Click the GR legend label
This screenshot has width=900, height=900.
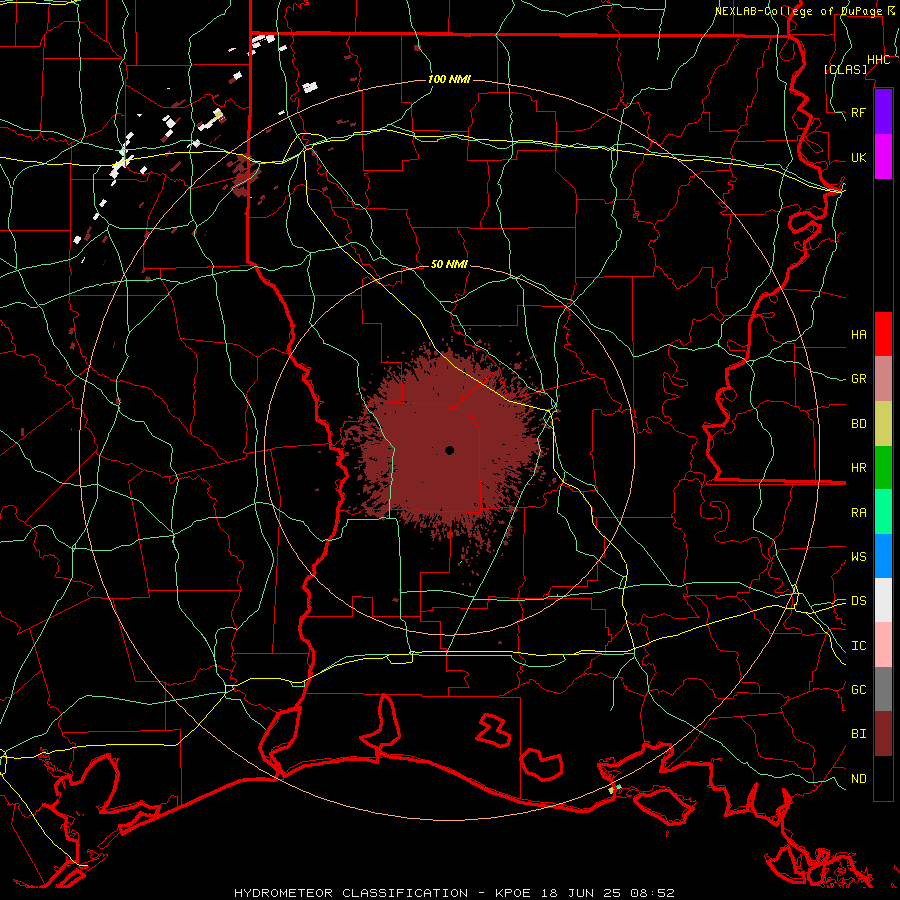[859, 379]
